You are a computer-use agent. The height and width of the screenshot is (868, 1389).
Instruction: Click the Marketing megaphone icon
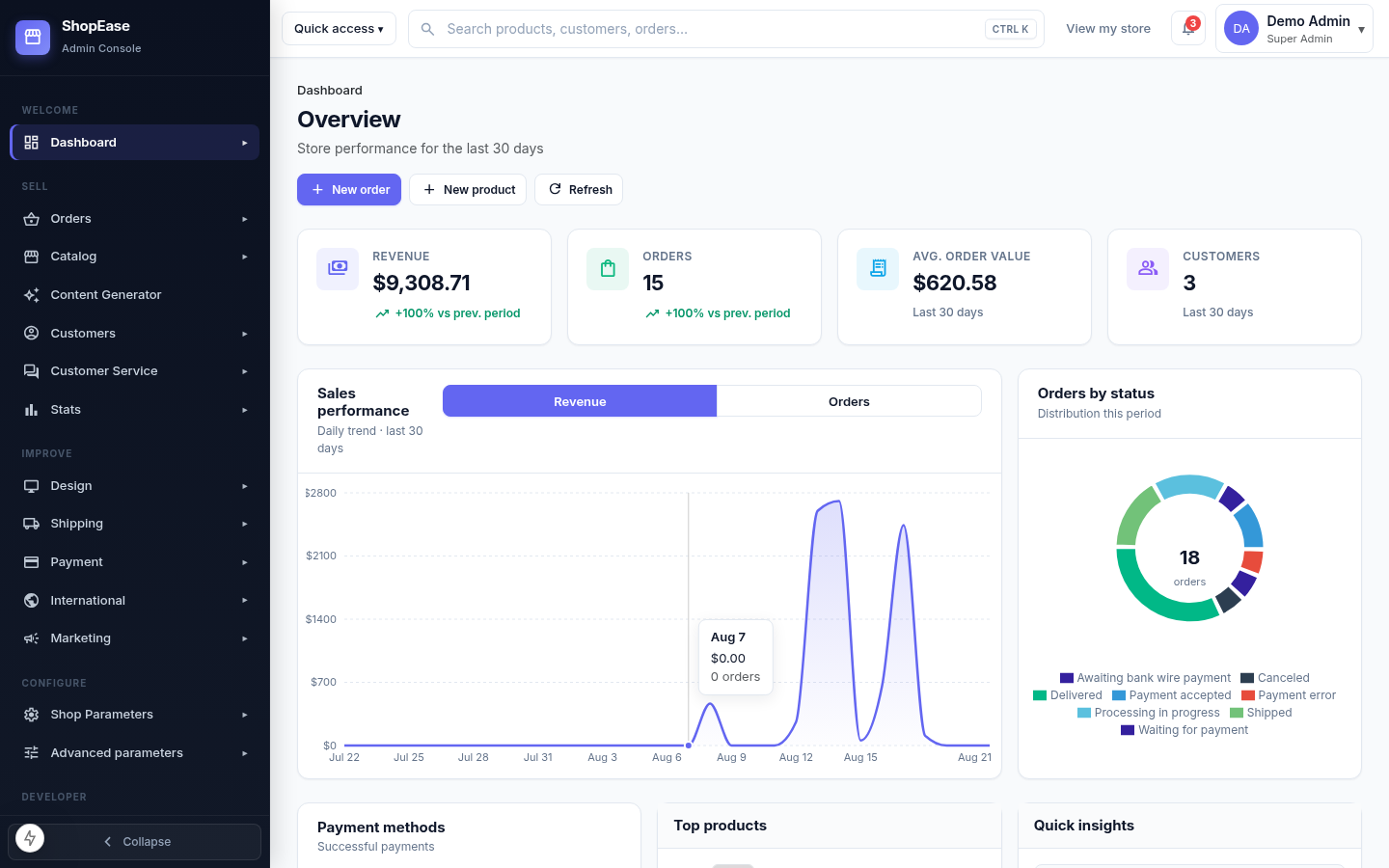coord(32,638)
